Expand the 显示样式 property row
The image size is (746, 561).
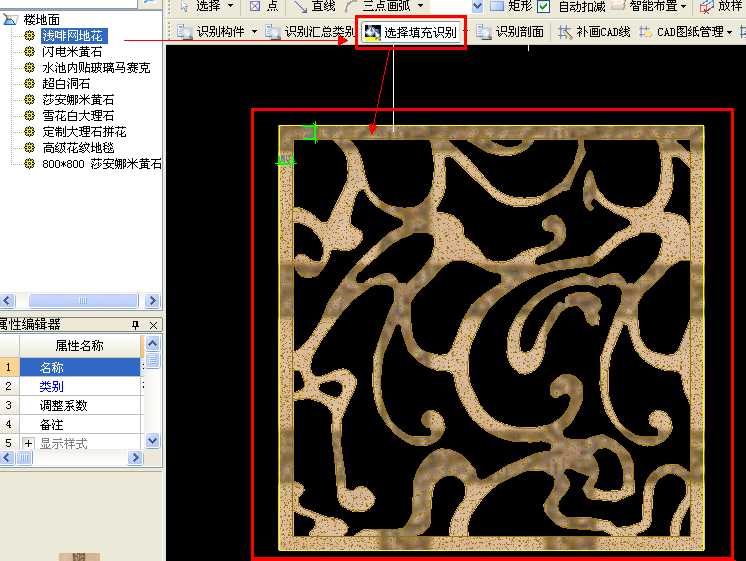28,443
